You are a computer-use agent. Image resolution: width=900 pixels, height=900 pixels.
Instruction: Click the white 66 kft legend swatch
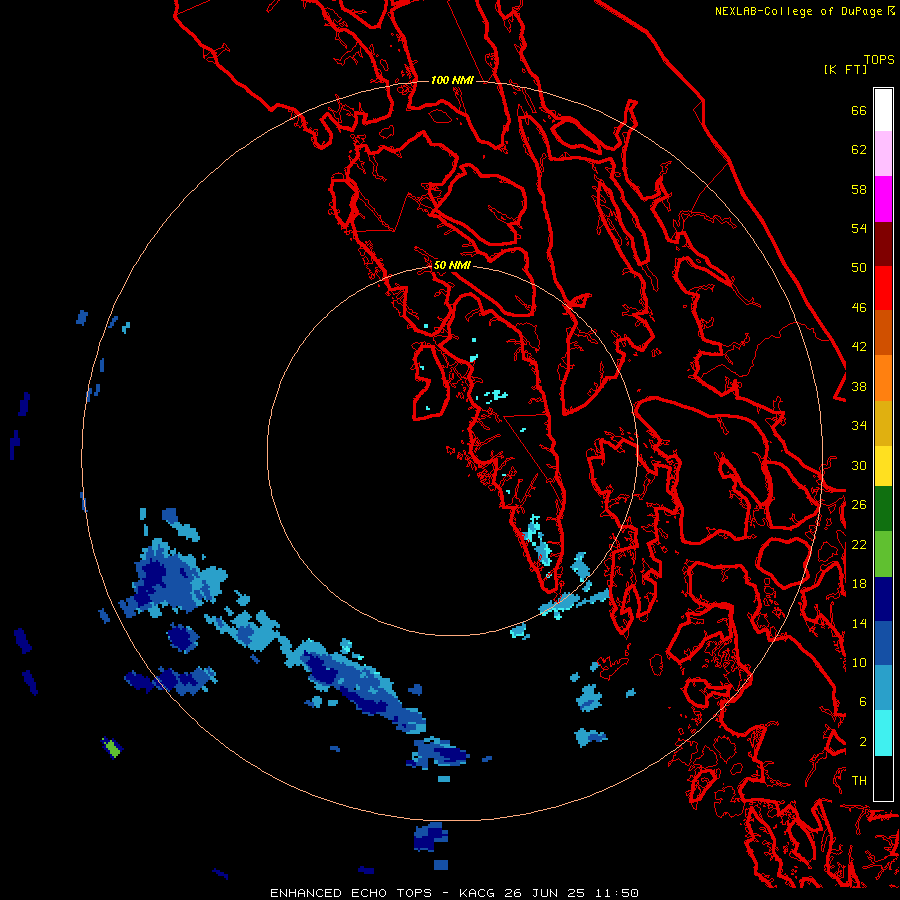coord(883,110)
